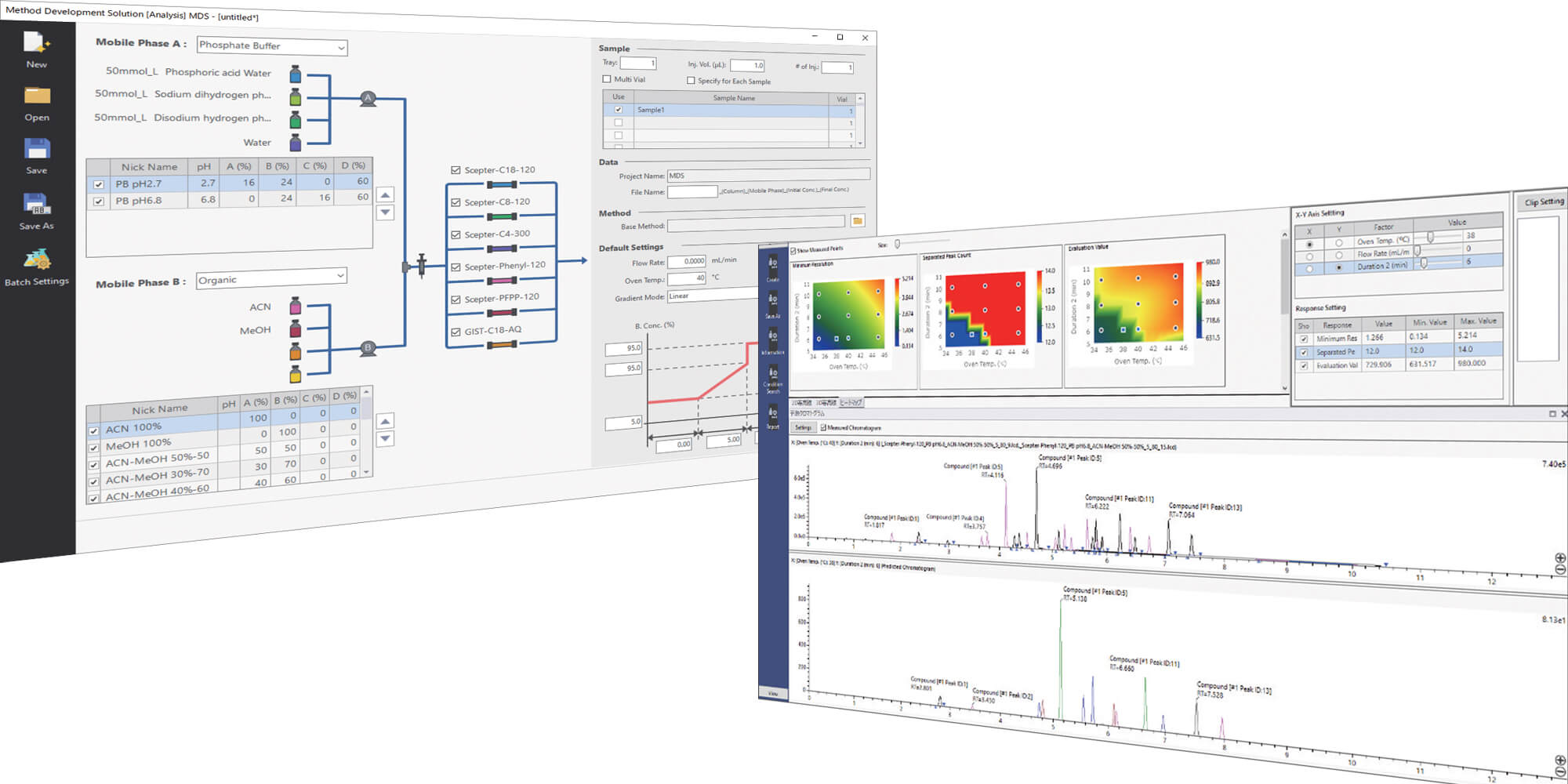This screenshot has height=784, width=1568.
Task: Toggle PB pH6.8 row checkbox
Action: coord(98,201)
